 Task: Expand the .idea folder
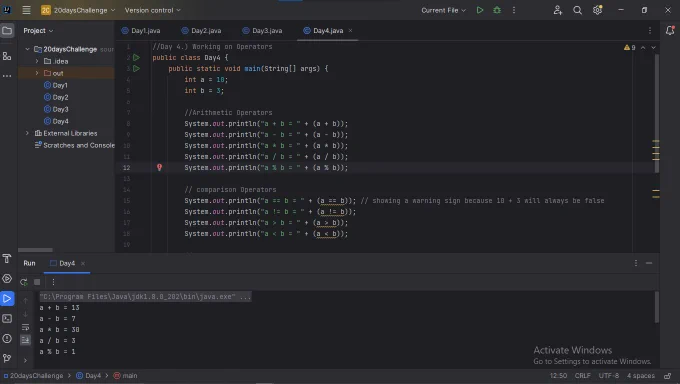(x=37, y=61)
